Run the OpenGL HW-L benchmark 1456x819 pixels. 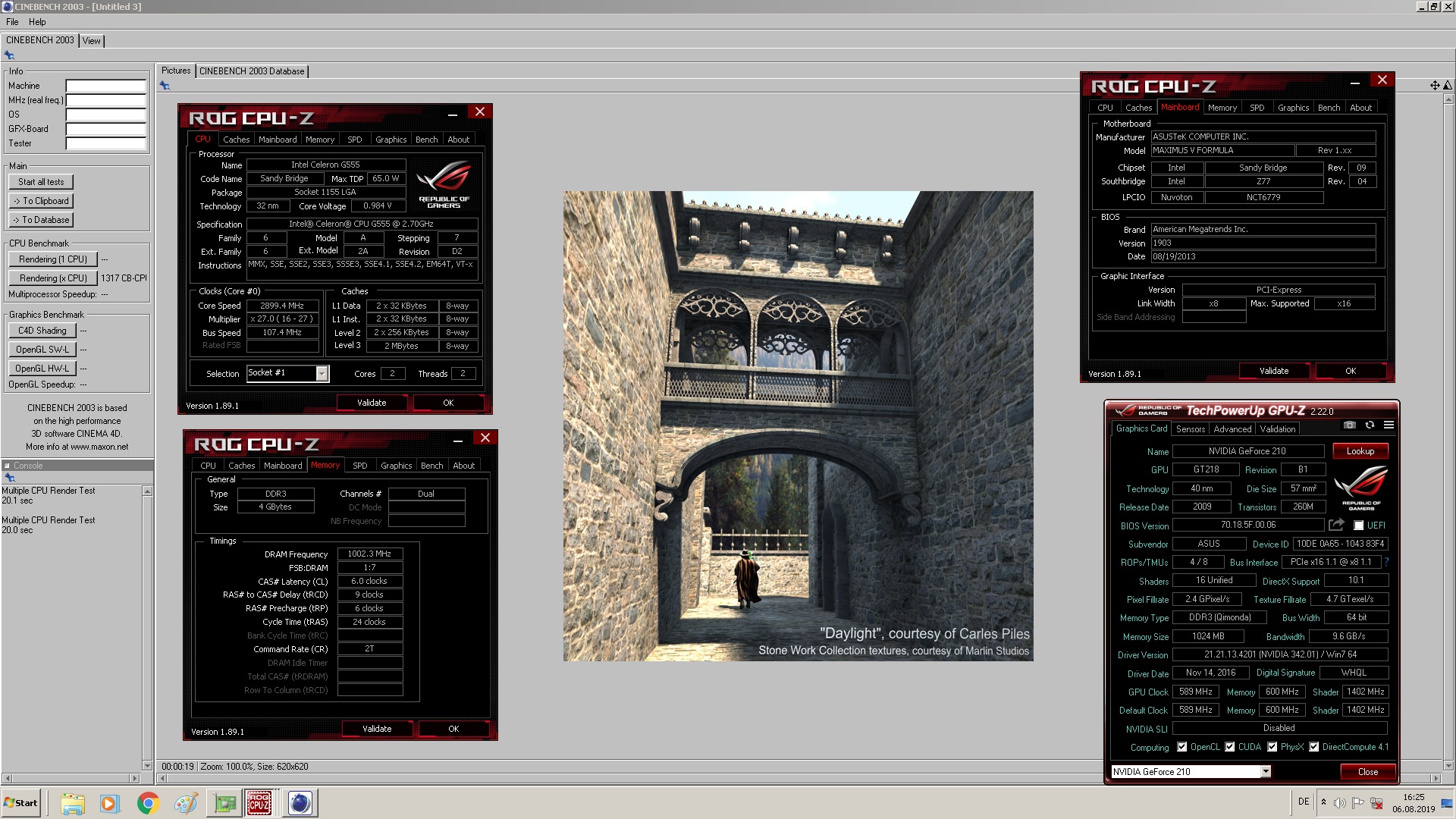click(42, 369)
